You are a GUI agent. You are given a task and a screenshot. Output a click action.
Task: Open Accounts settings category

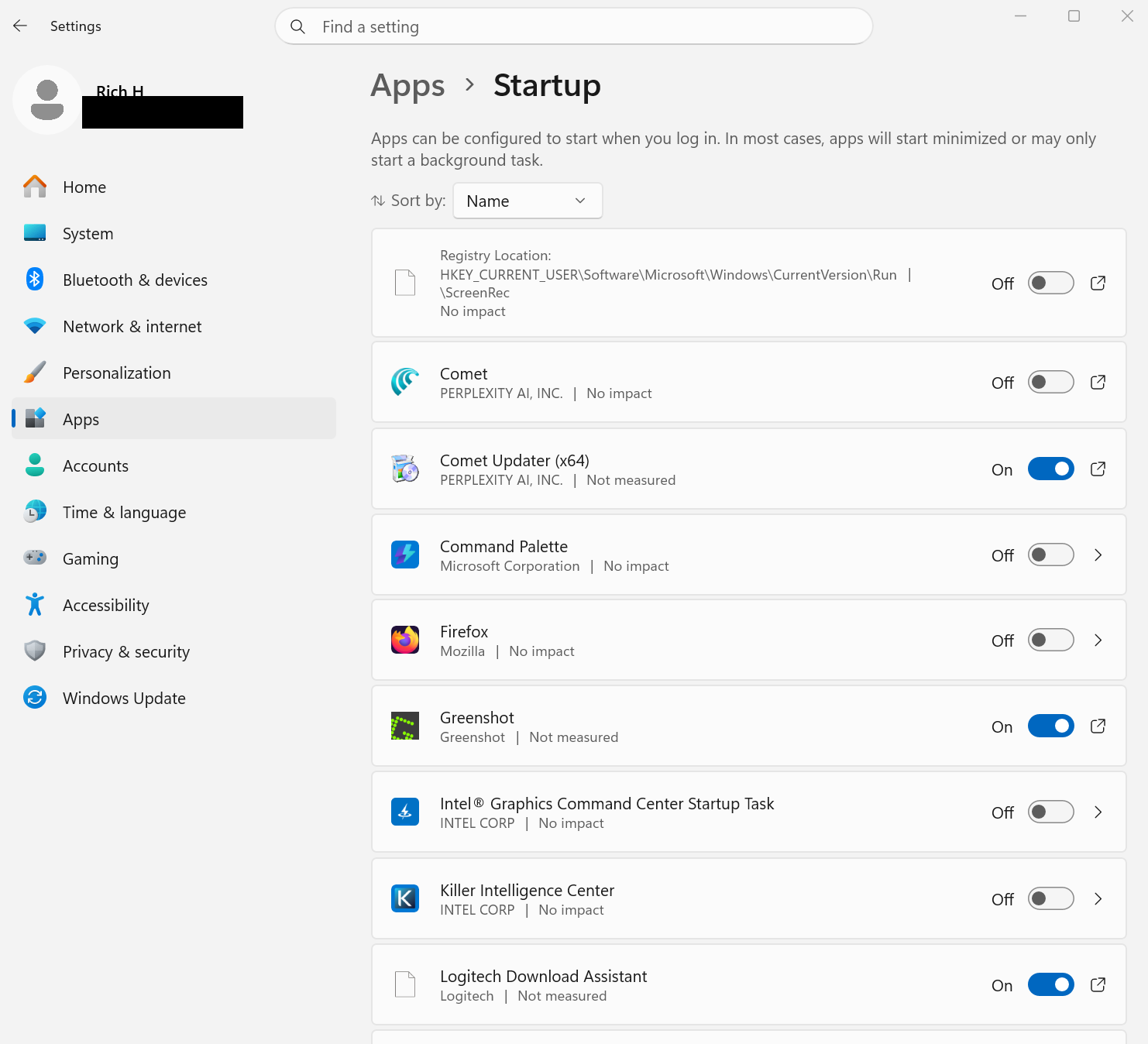point(174,465)
